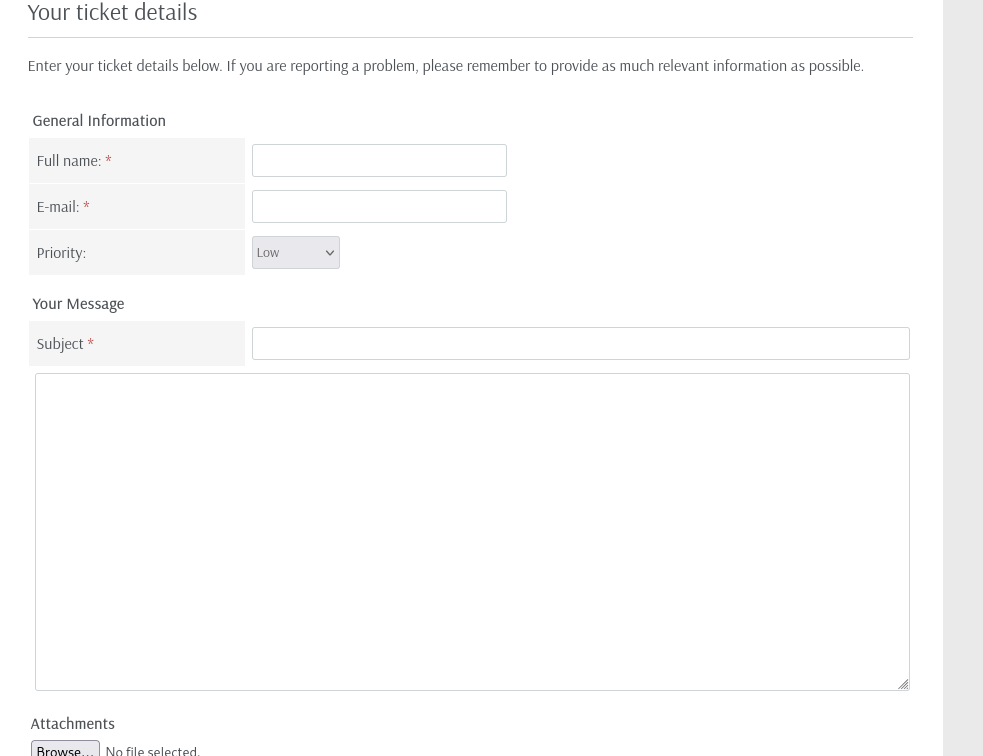Image resolution: width=983 pixels, height=756 pixels.
Task: Open the Priority dropdown showing Low
Action: tap(296, 253)
